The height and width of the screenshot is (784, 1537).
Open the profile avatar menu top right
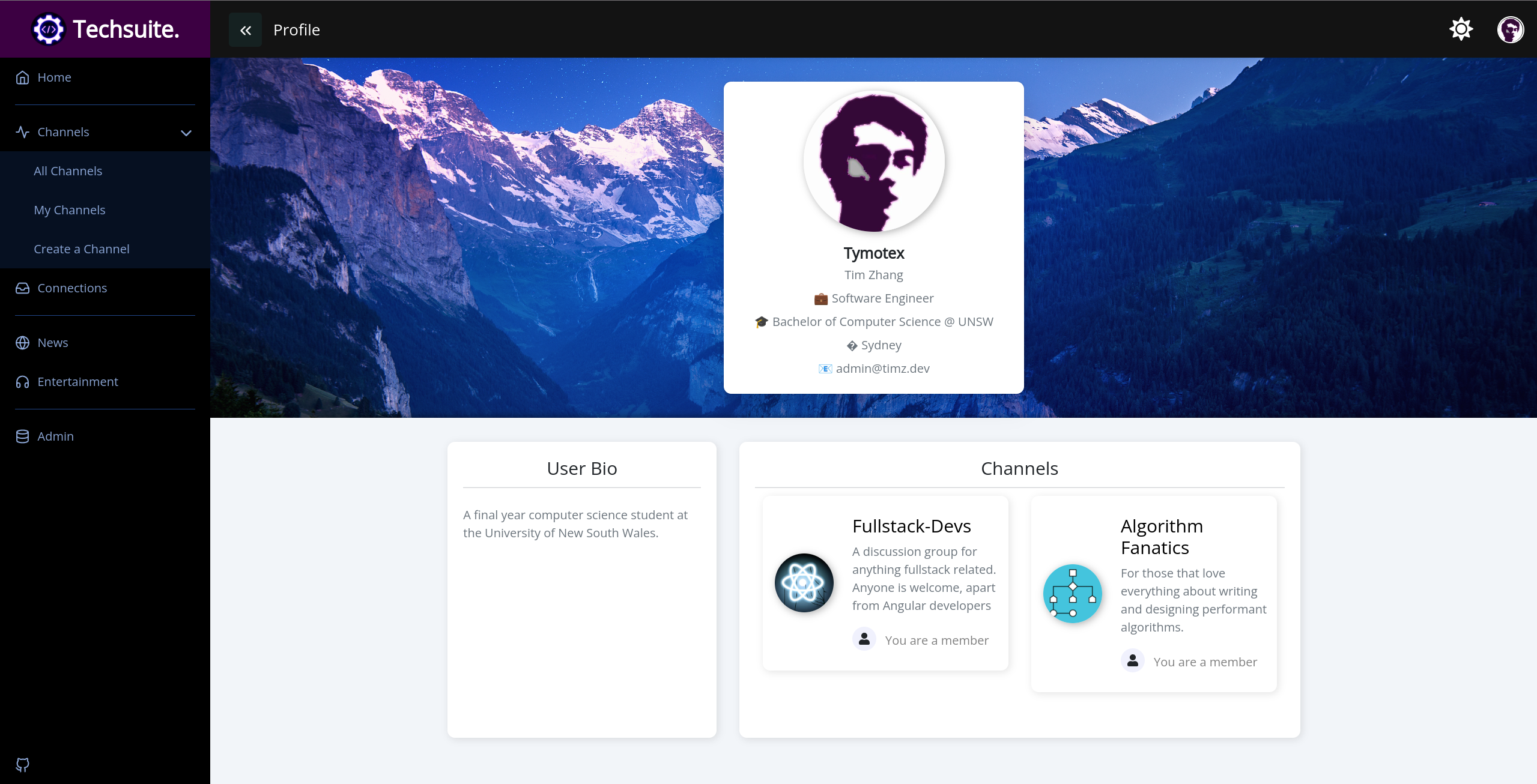pos(1511,29)
